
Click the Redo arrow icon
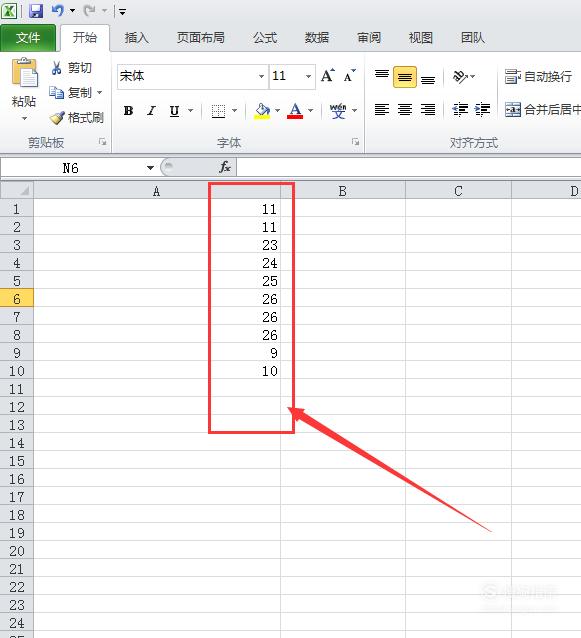click(90, 10)
